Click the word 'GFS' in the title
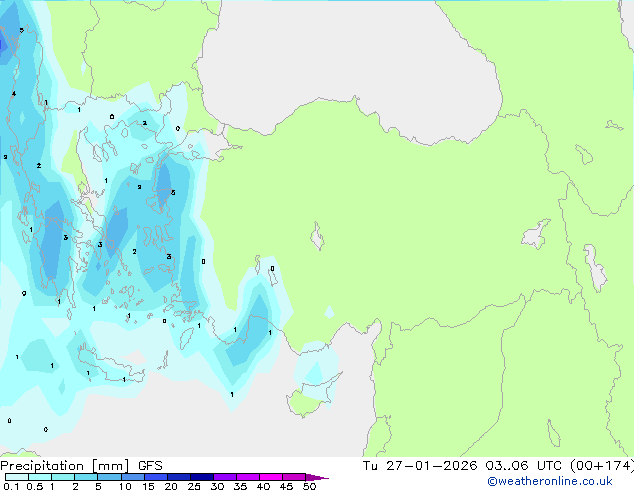 150,466
